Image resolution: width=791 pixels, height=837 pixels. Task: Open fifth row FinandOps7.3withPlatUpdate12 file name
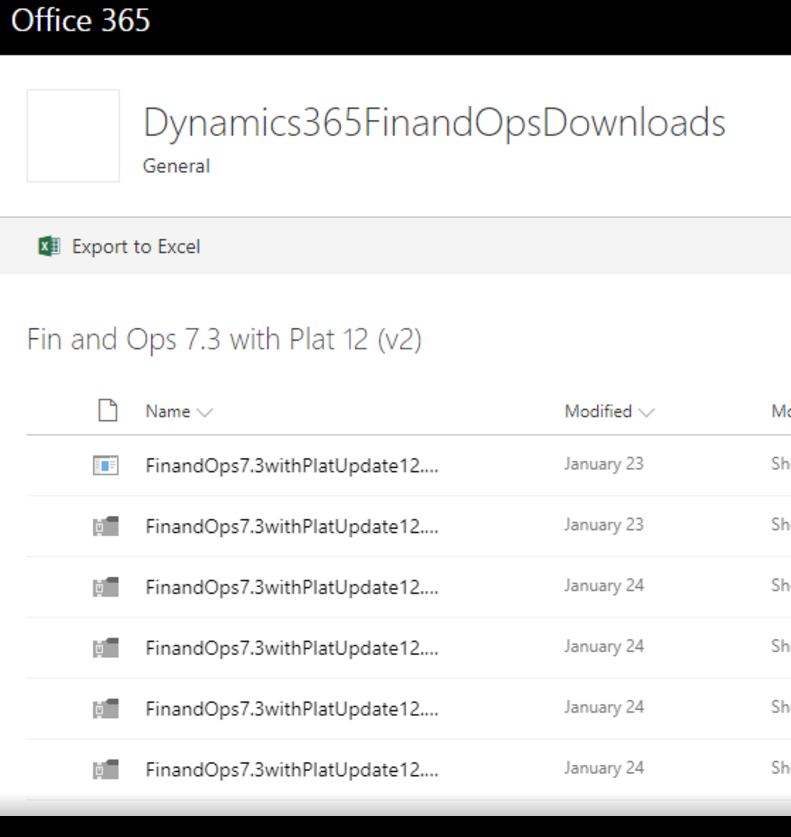click(292, 709)
